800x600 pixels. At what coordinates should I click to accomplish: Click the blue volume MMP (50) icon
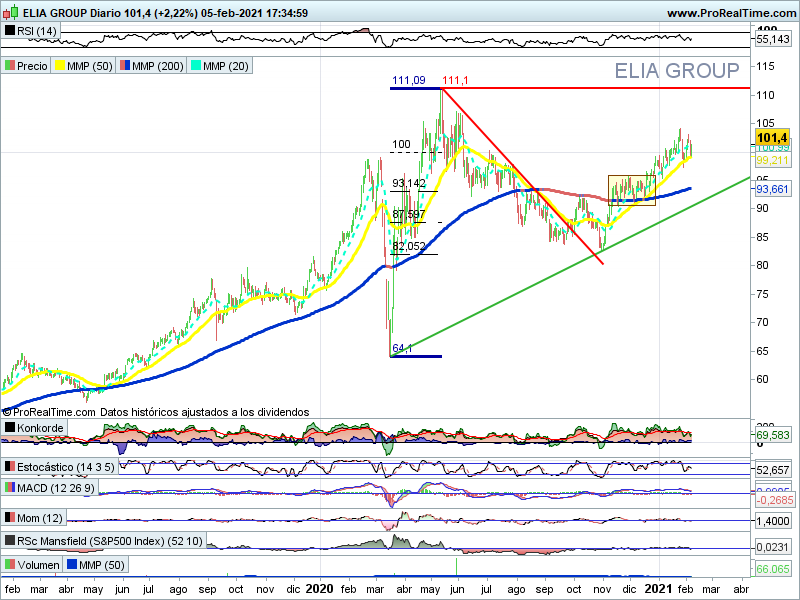(x=72, y=564)
